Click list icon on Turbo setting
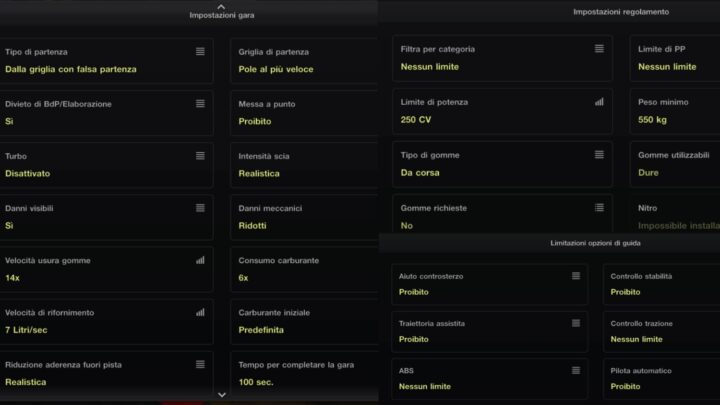720x405 pixels. pos(200,155)
